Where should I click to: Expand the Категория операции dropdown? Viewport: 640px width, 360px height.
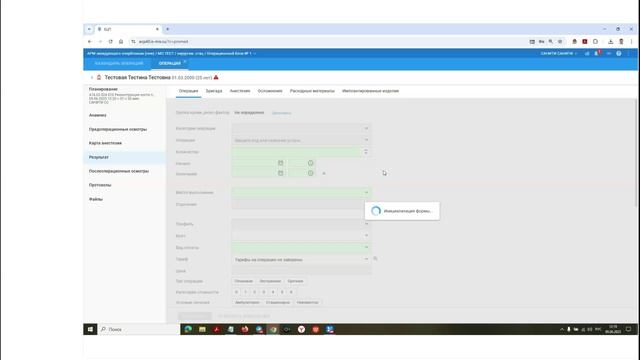coord(366,128)
